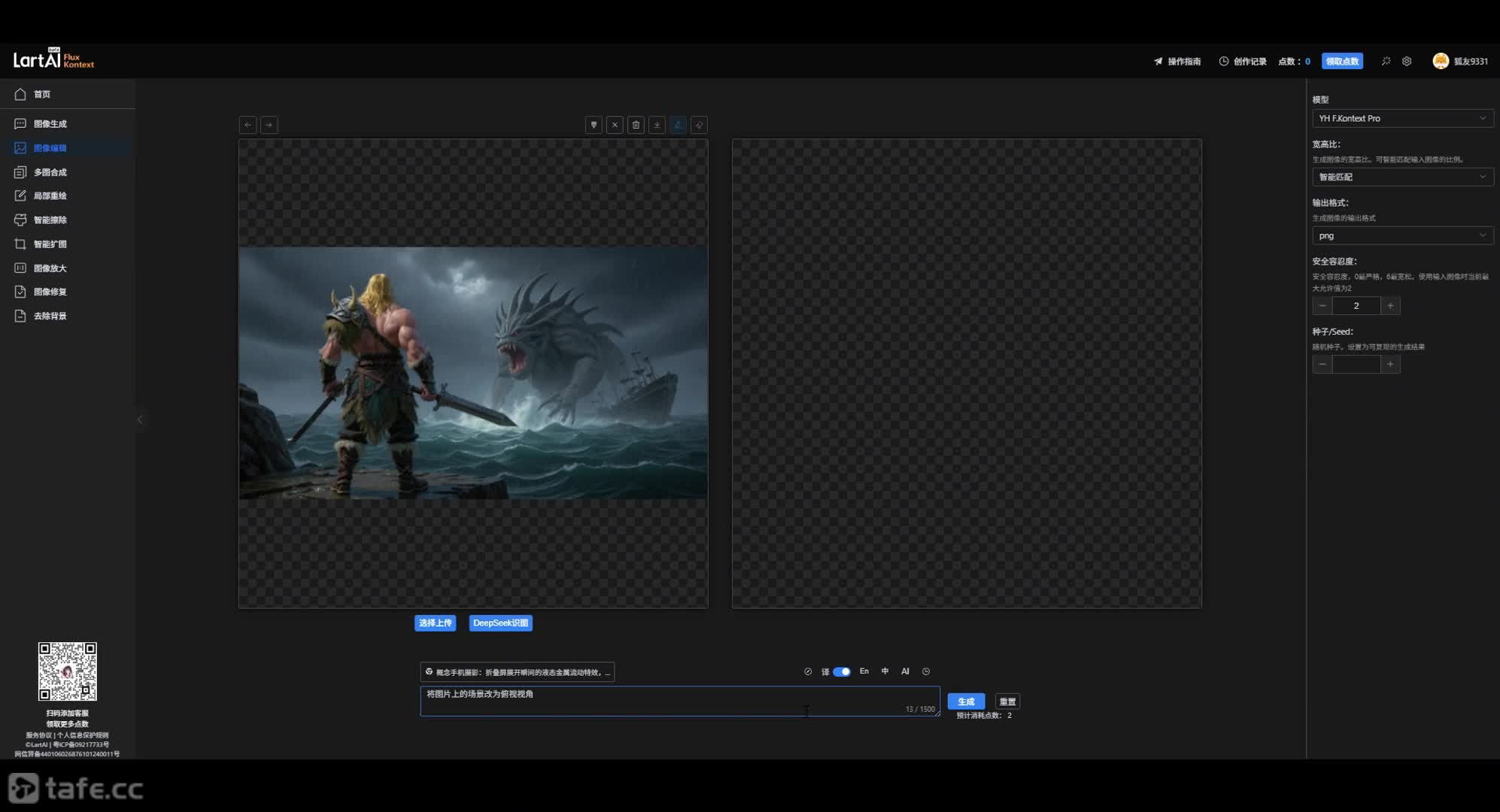The width and height of the screenshot is (1500, 812).
Task: Select 中 Chinese language option
Action: (885, 671)
